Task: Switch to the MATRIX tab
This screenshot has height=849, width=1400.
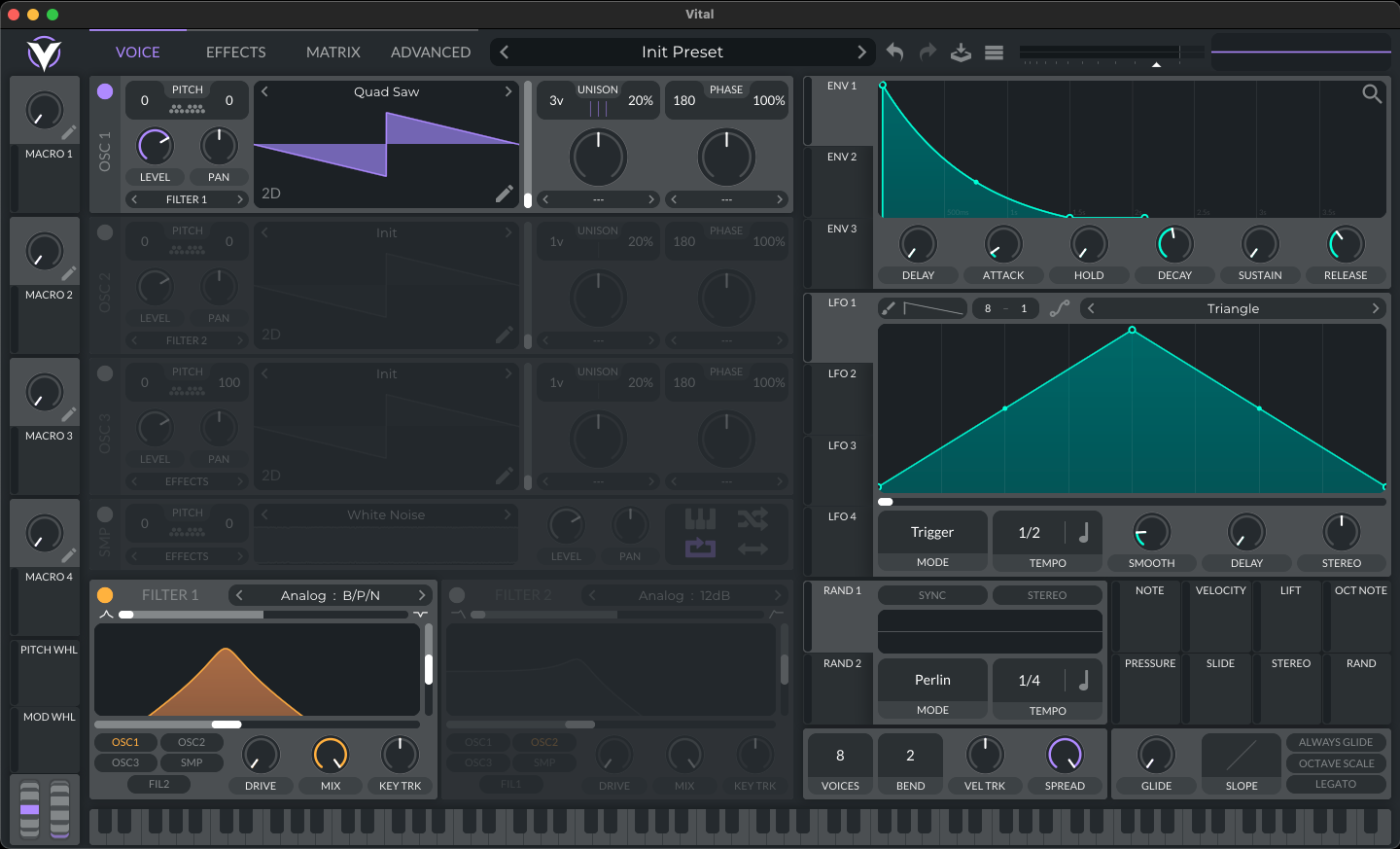Action: [x=333, y=53]
